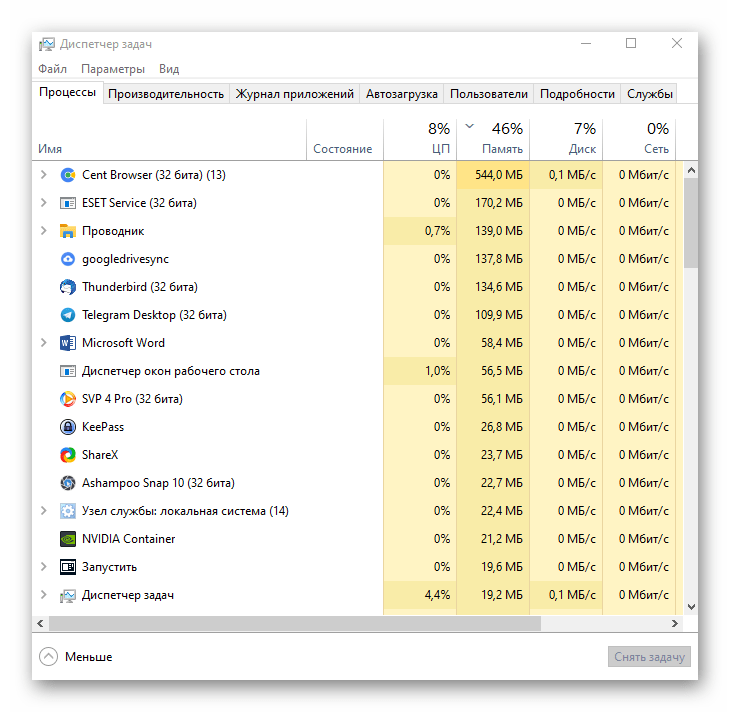Viewport: 730px width, 712px height.
Task: Select the Telegram Desktop (32 бита) name
Action: (154, 315)
